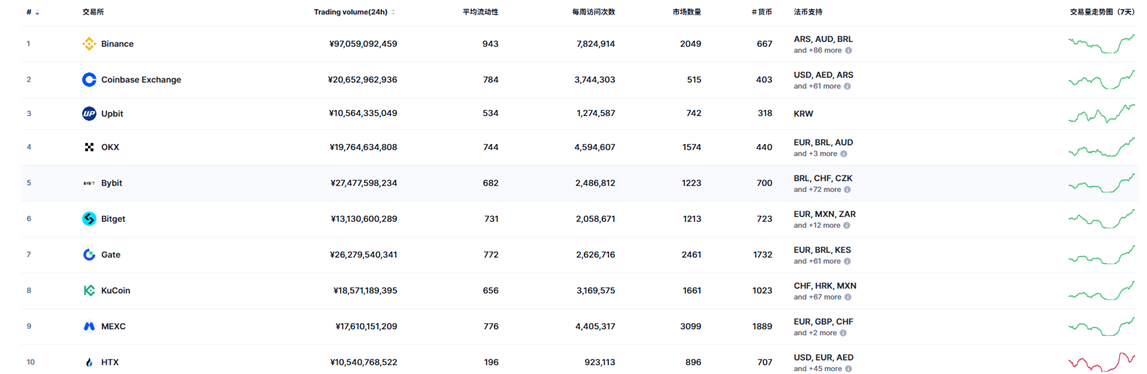Viewport: 1147px width, 374px height.
Task: Open the Binance exchange link
Action: point(117,44)
